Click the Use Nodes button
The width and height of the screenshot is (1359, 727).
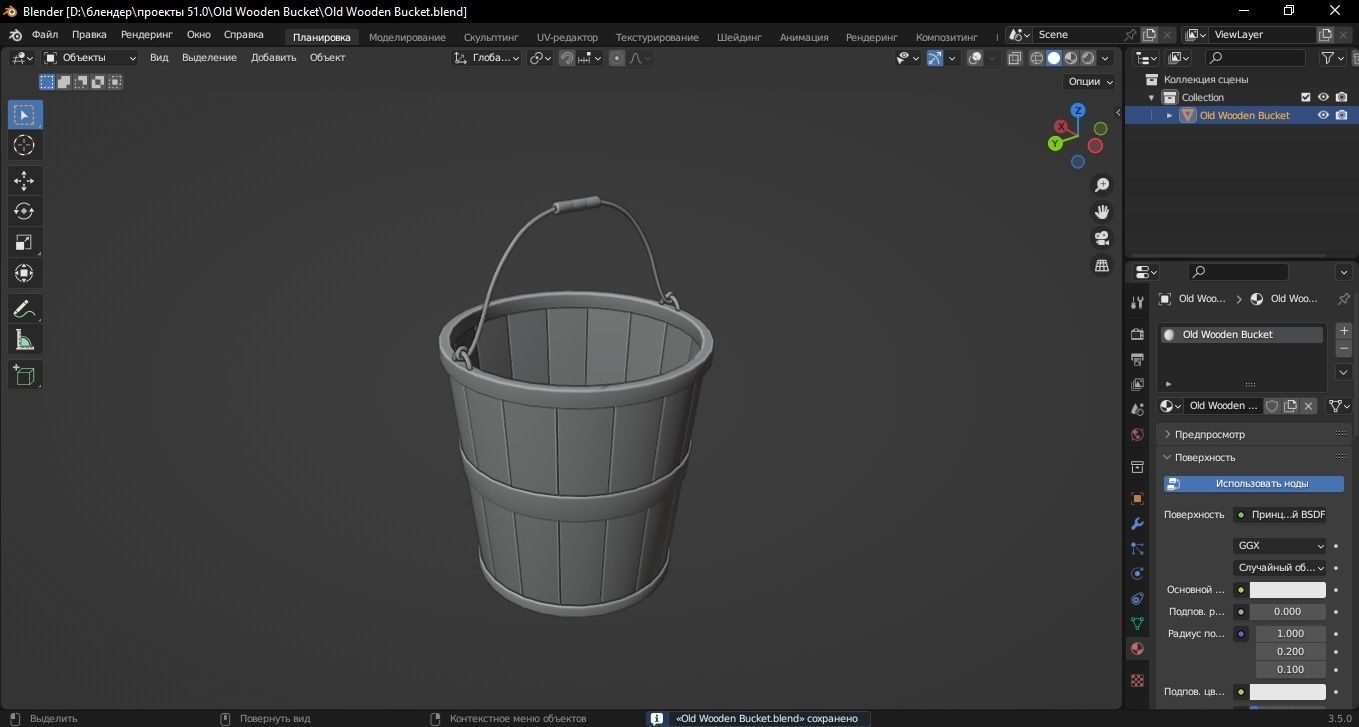tap(1254, 484)
